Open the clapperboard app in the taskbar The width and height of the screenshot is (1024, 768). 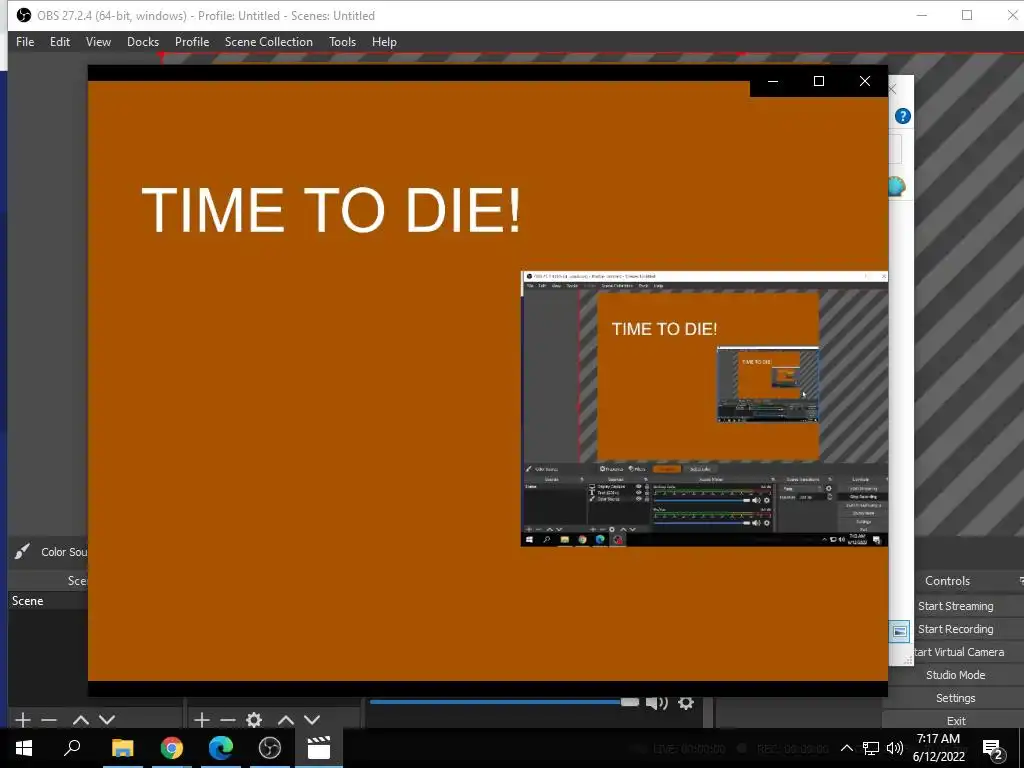coord(319,748)
